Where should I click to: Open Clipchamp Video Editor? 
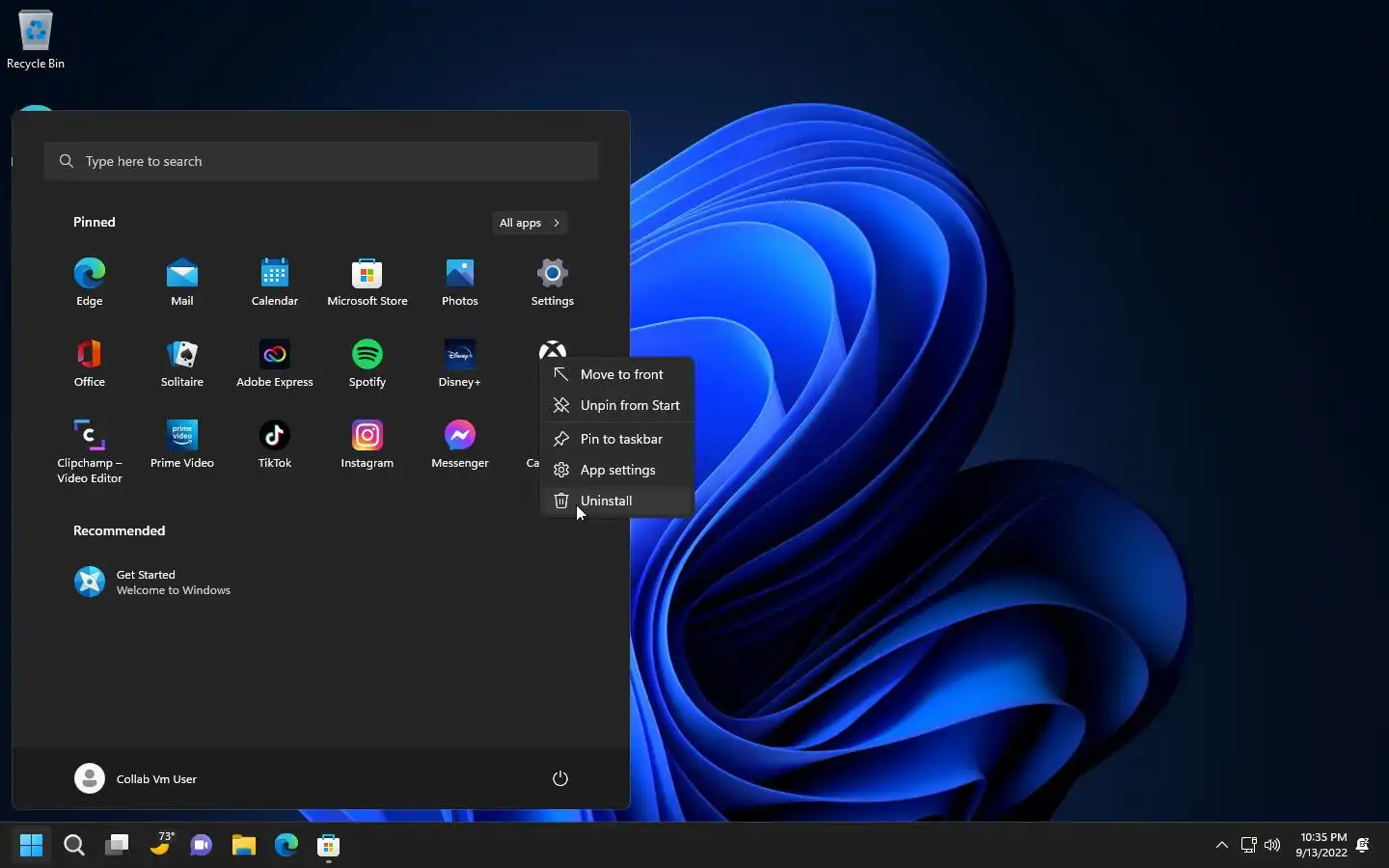tap(90, 451)
